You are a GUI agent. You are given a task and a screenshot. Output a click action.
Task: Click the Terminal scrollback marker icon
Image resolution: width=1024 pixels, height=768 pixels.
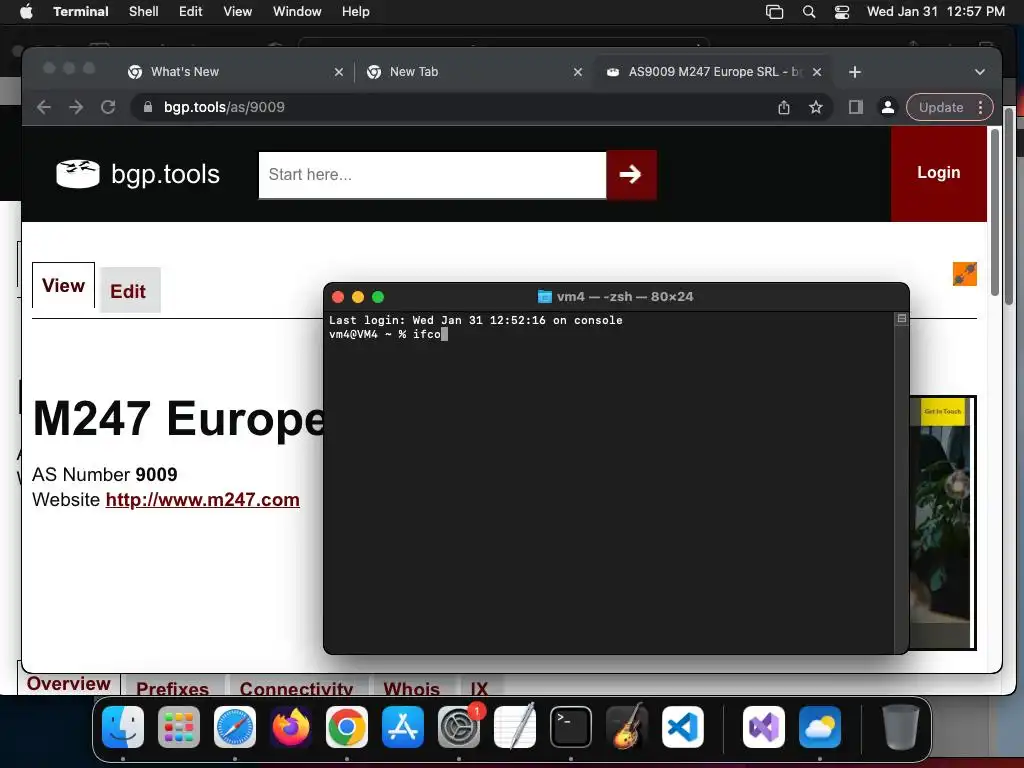pos(902,319)
